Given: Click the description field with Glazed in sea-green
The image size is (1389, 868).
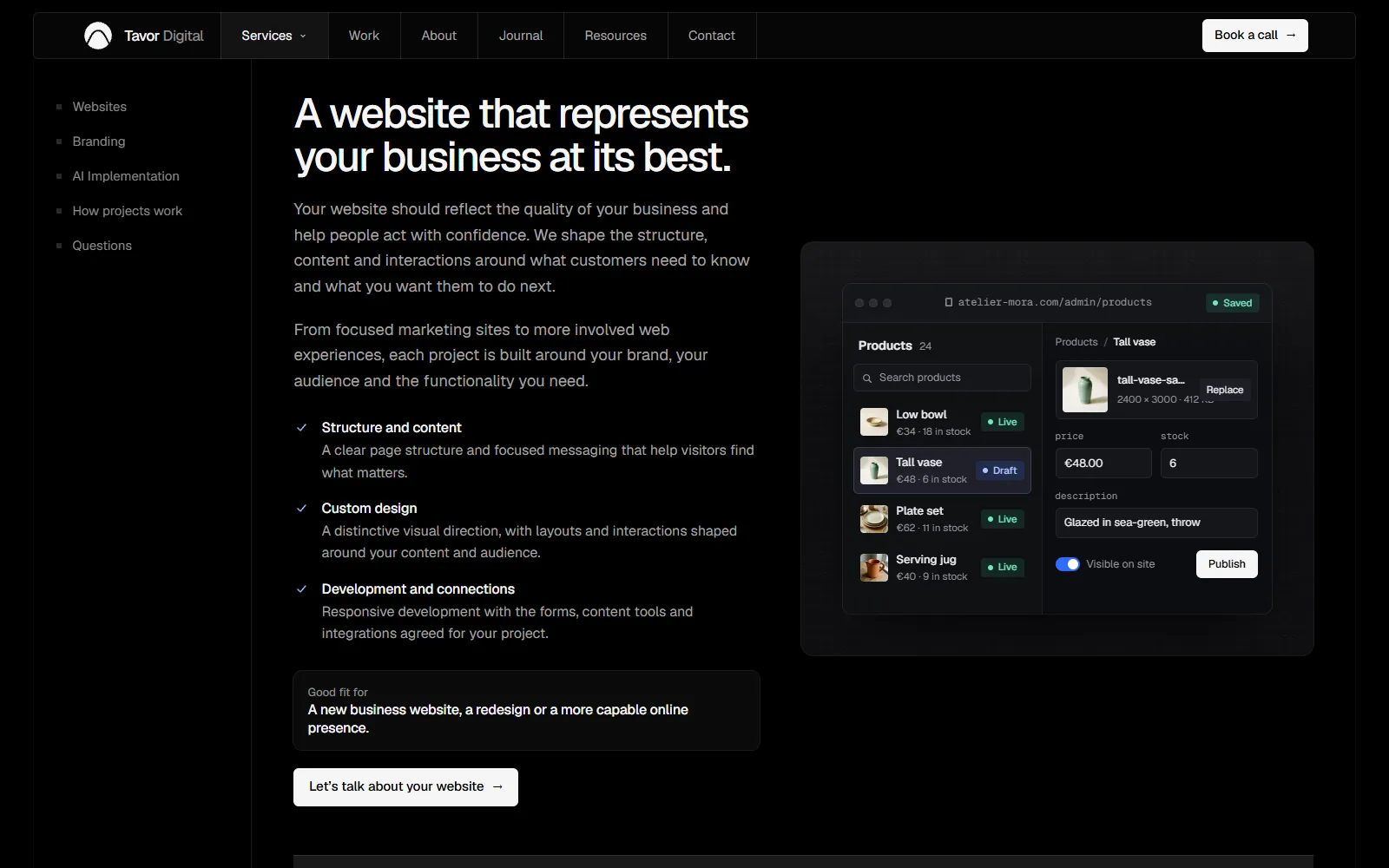Looking at the screenshot, I should (x=1156, y=523).
